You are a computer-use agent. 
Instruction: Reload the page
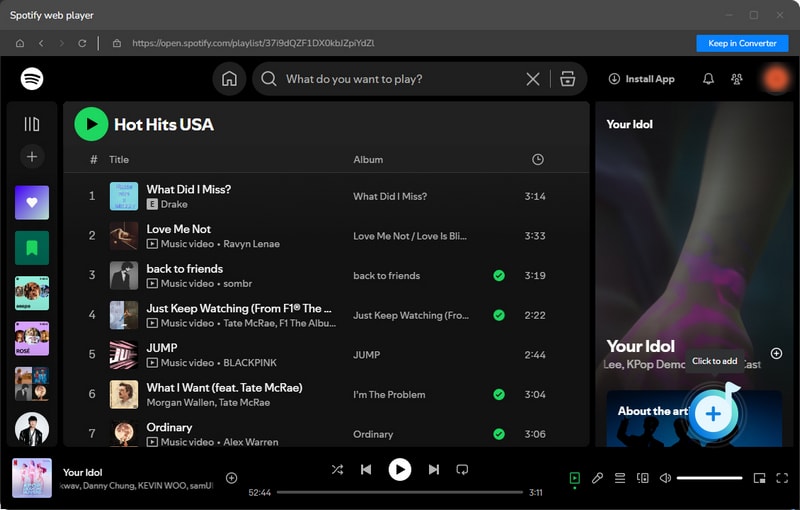coord(82,43)
